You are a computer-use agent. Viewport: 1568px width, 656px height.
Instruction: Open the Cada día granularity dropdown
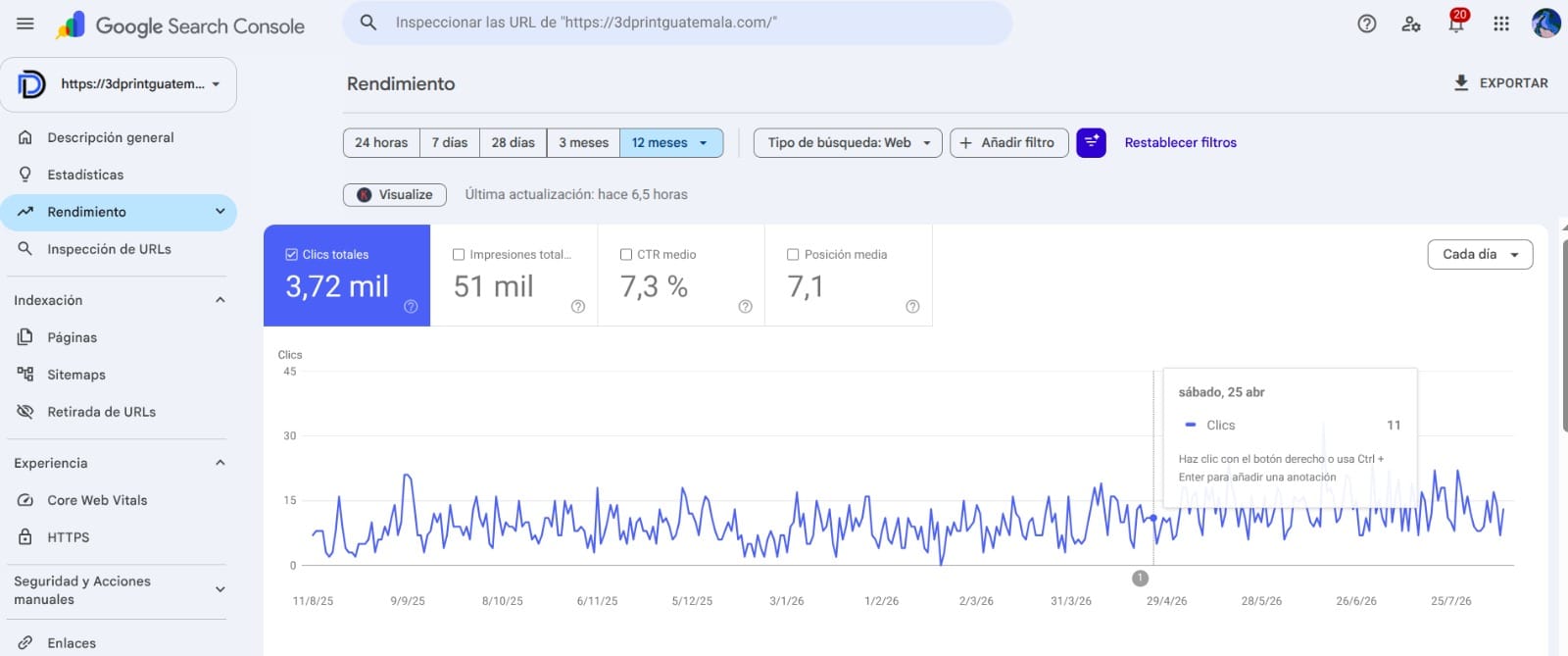pyautogui.click(x=1480, y=255)
